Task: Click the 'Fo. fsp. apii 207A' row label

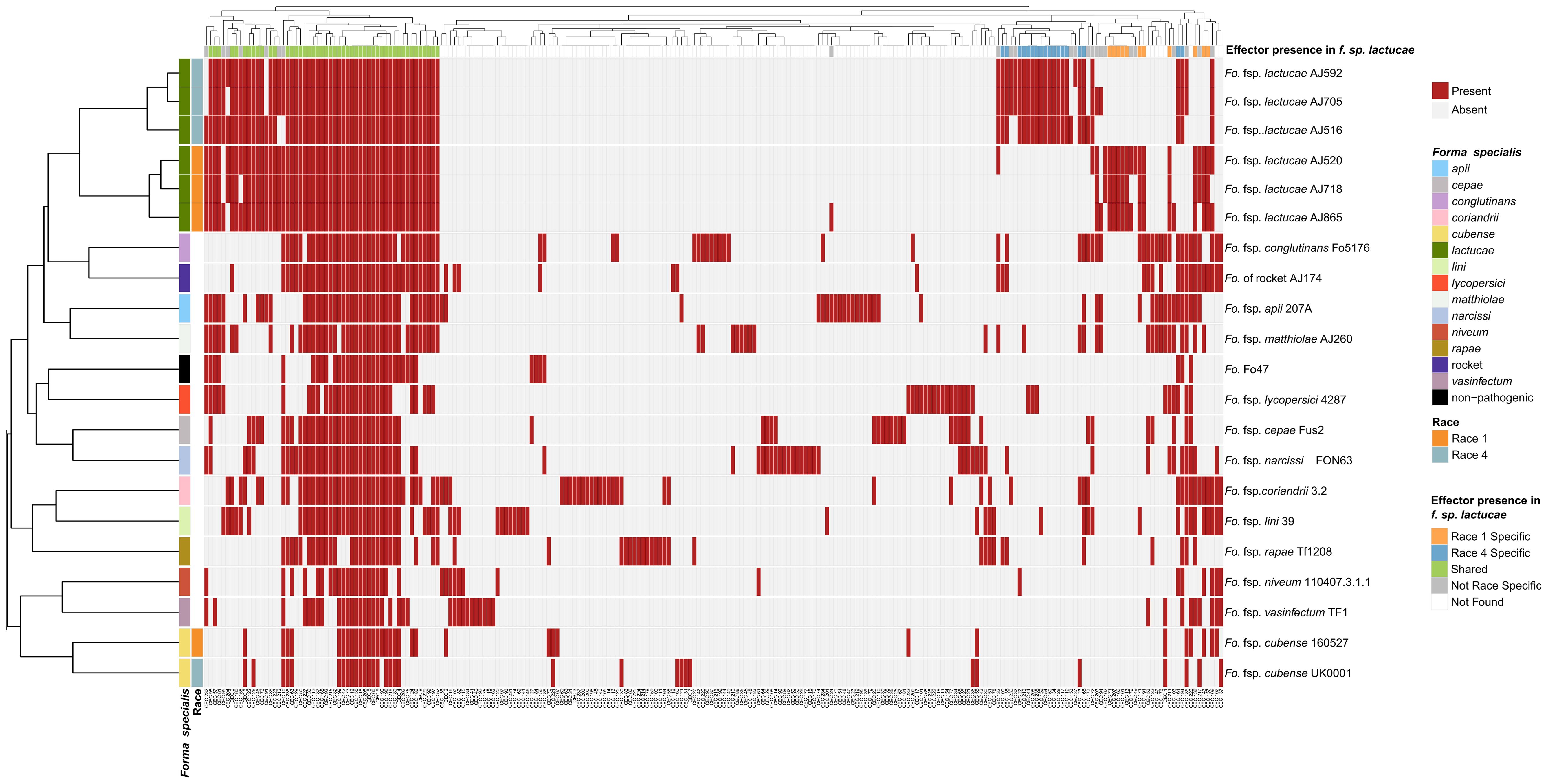Action: pos(1268,309)
